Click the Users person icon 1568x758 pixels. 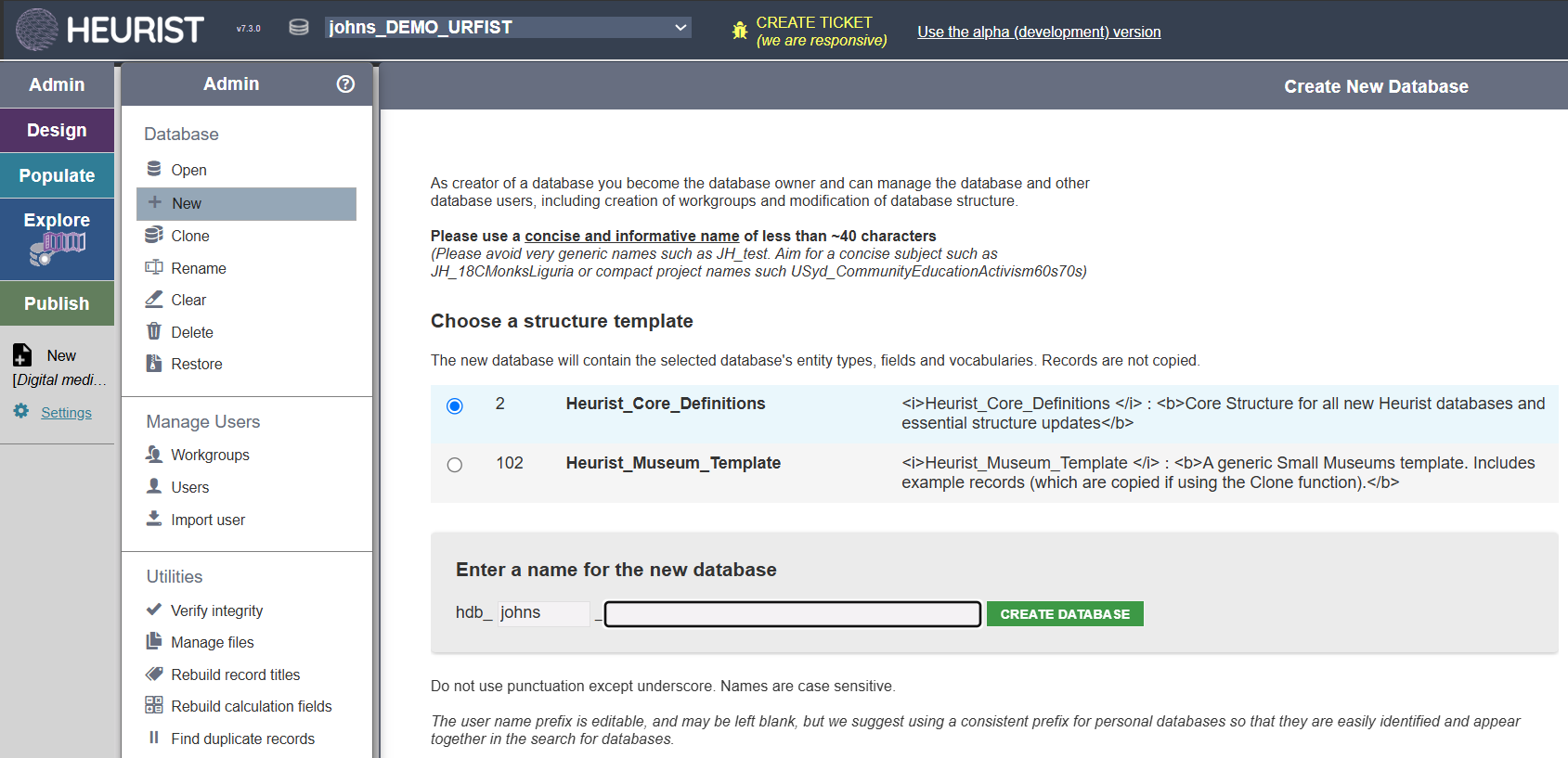tap(154, 486)
